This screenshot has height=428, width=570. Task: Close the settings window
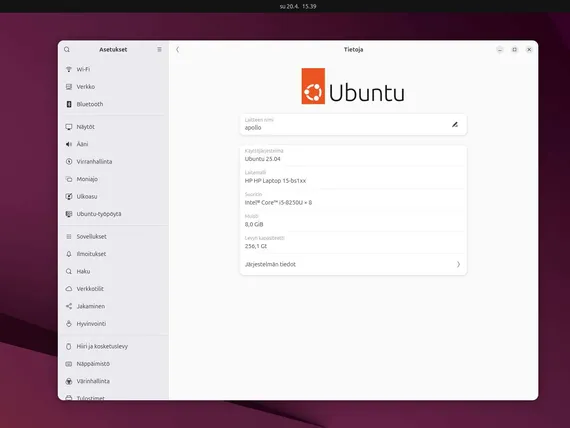[529, 49]
